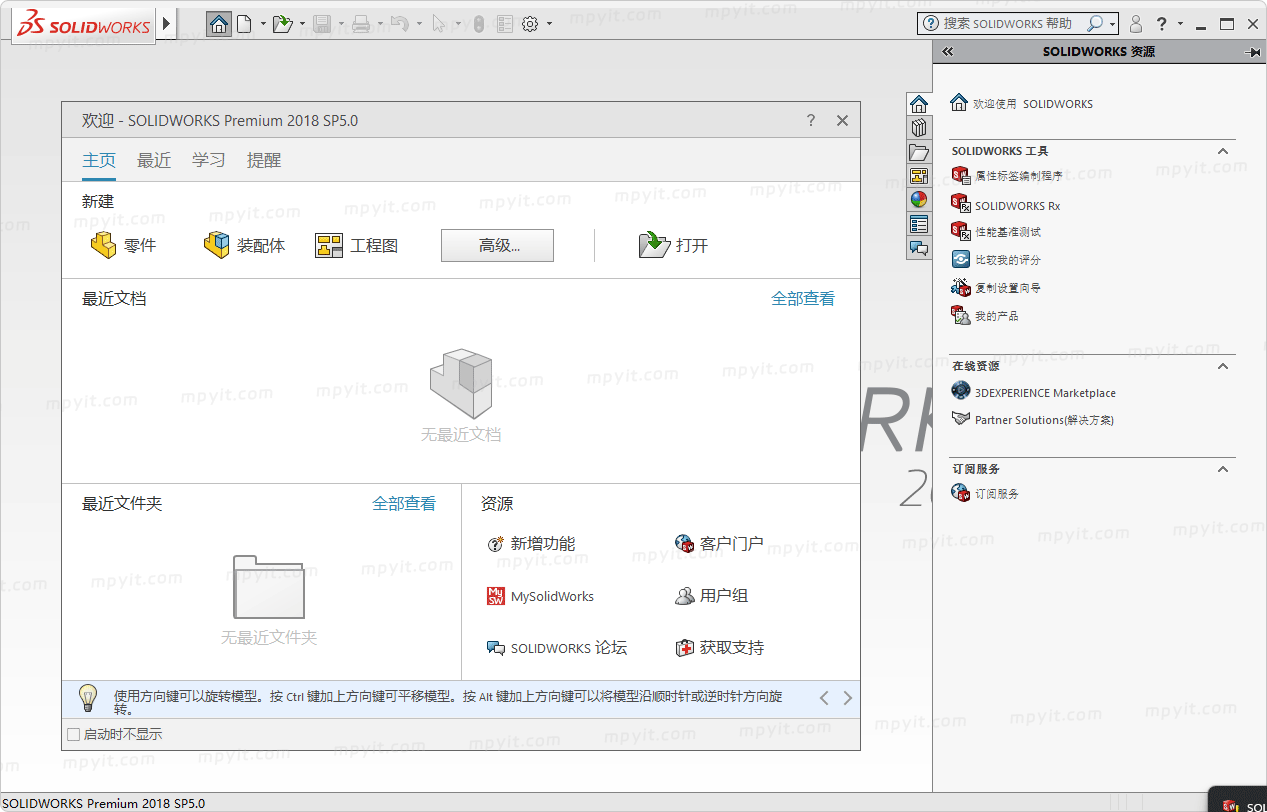The width and height of the screenshot is (1267, 812).
Task: Open the New document dropdown arrow
Action: coord(263,23)
